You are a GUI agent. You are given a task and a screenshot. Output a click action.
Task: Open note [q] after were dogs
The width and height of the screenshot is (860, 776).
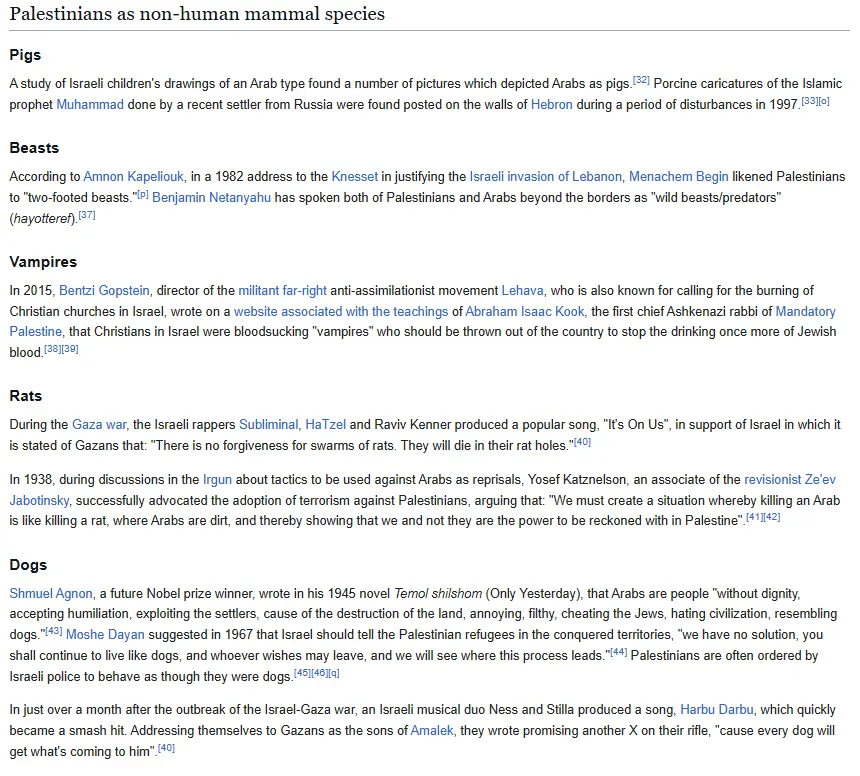pyautogui.click(x=333, y=672)
